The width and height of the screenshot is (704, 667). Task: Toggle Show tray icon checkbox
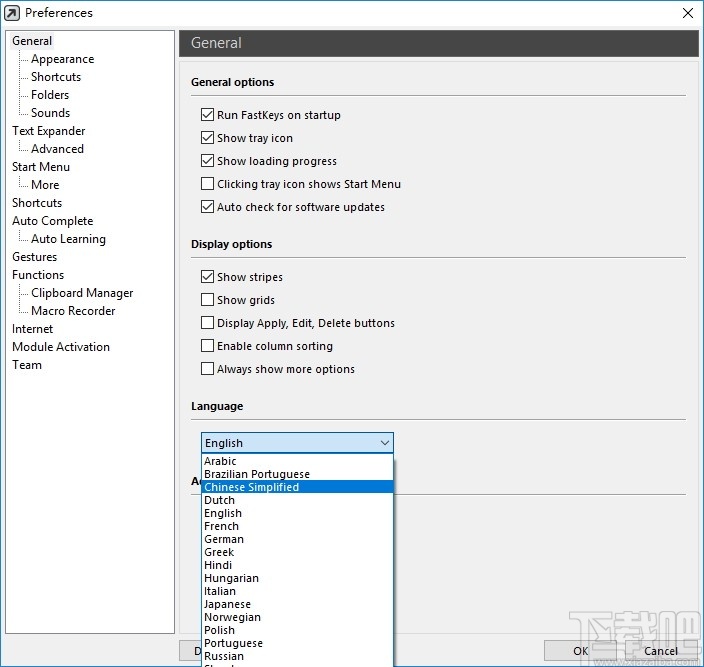tap(208, 138)
